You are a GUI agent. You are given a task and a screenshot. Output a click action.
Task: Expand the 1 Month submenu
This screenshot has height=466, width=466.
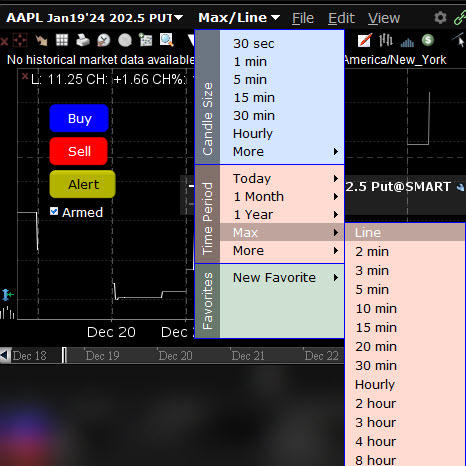click(282, 197)
